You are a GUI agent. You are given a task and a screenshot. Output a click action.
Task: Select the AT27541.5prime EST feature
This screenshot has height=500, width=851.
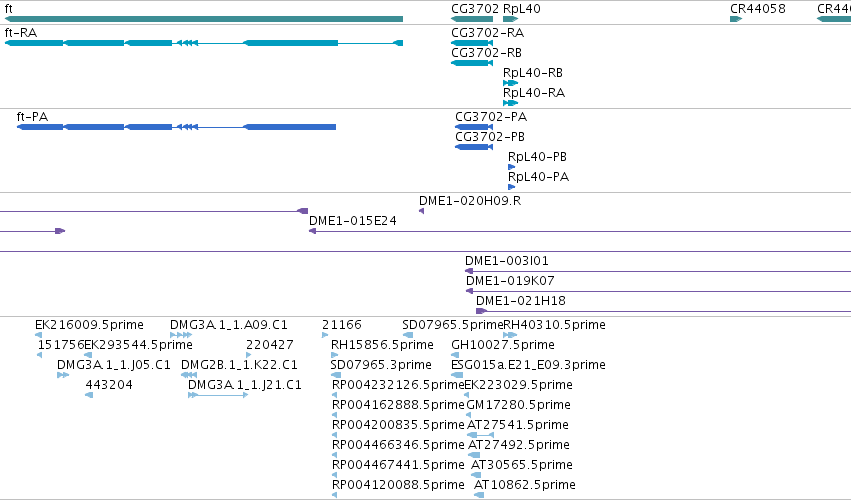480,435
